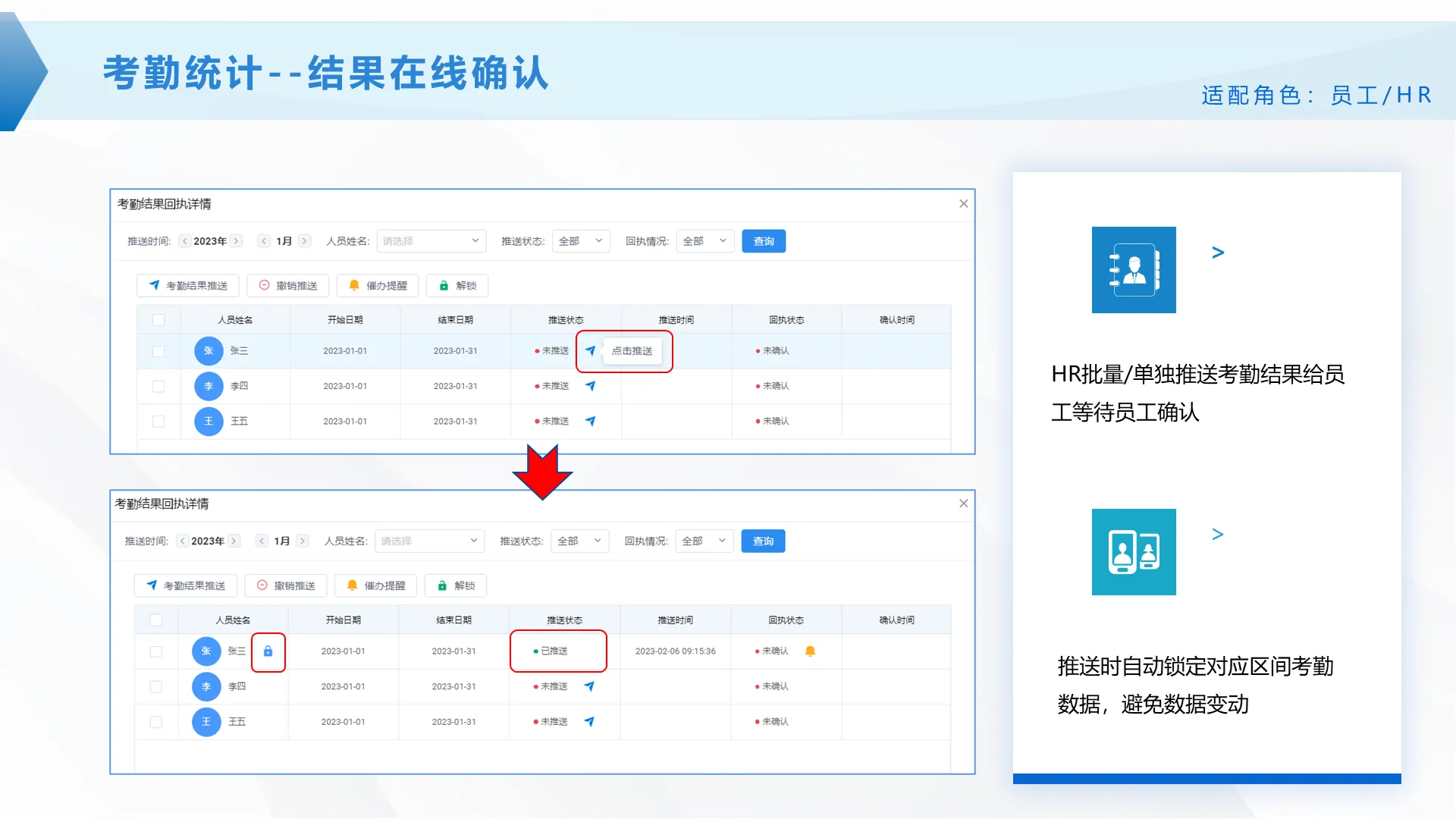Go to next month in top dialog
1456x819 pixels.
(x=304, y=241)
